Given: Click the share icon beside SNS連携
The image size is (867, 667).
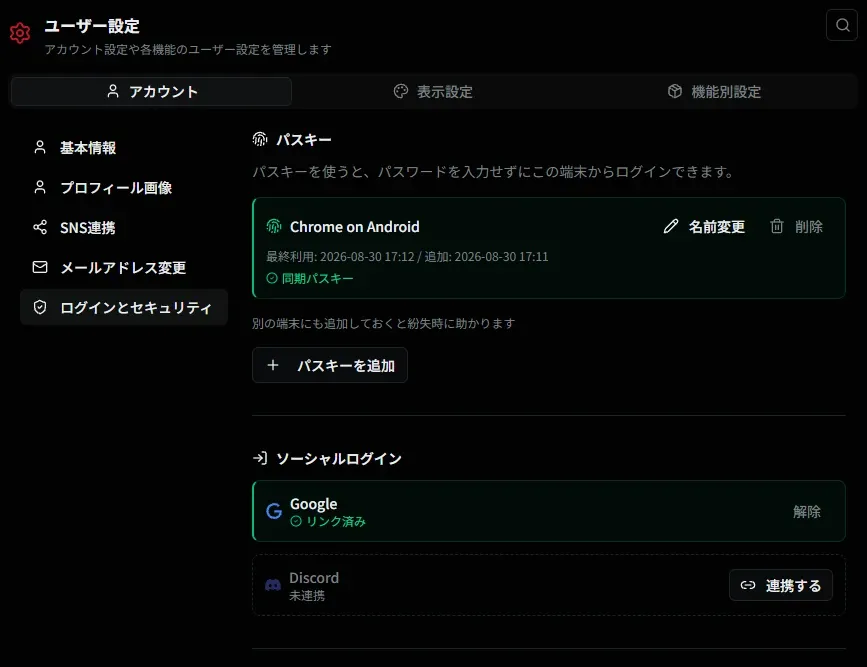Looking at the screenshot, I should pos(40,227).
